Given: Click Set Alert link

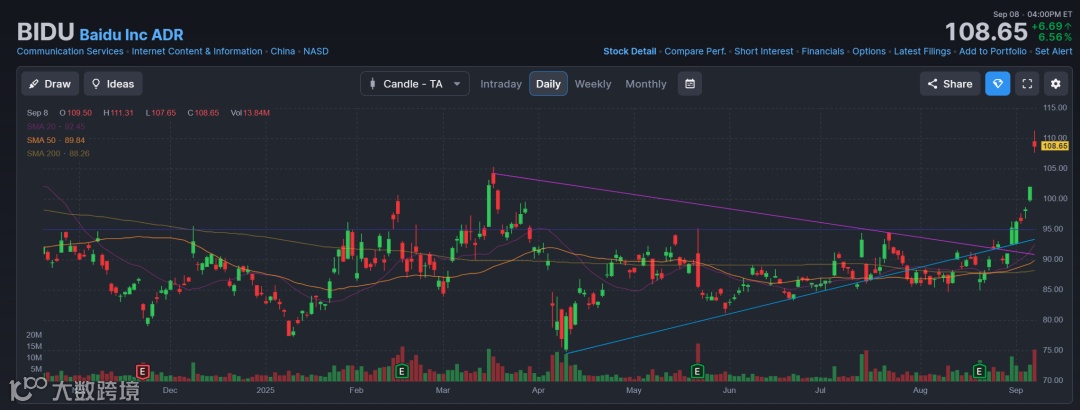Looking at the screenshot, I should [x=1053, y=51].
